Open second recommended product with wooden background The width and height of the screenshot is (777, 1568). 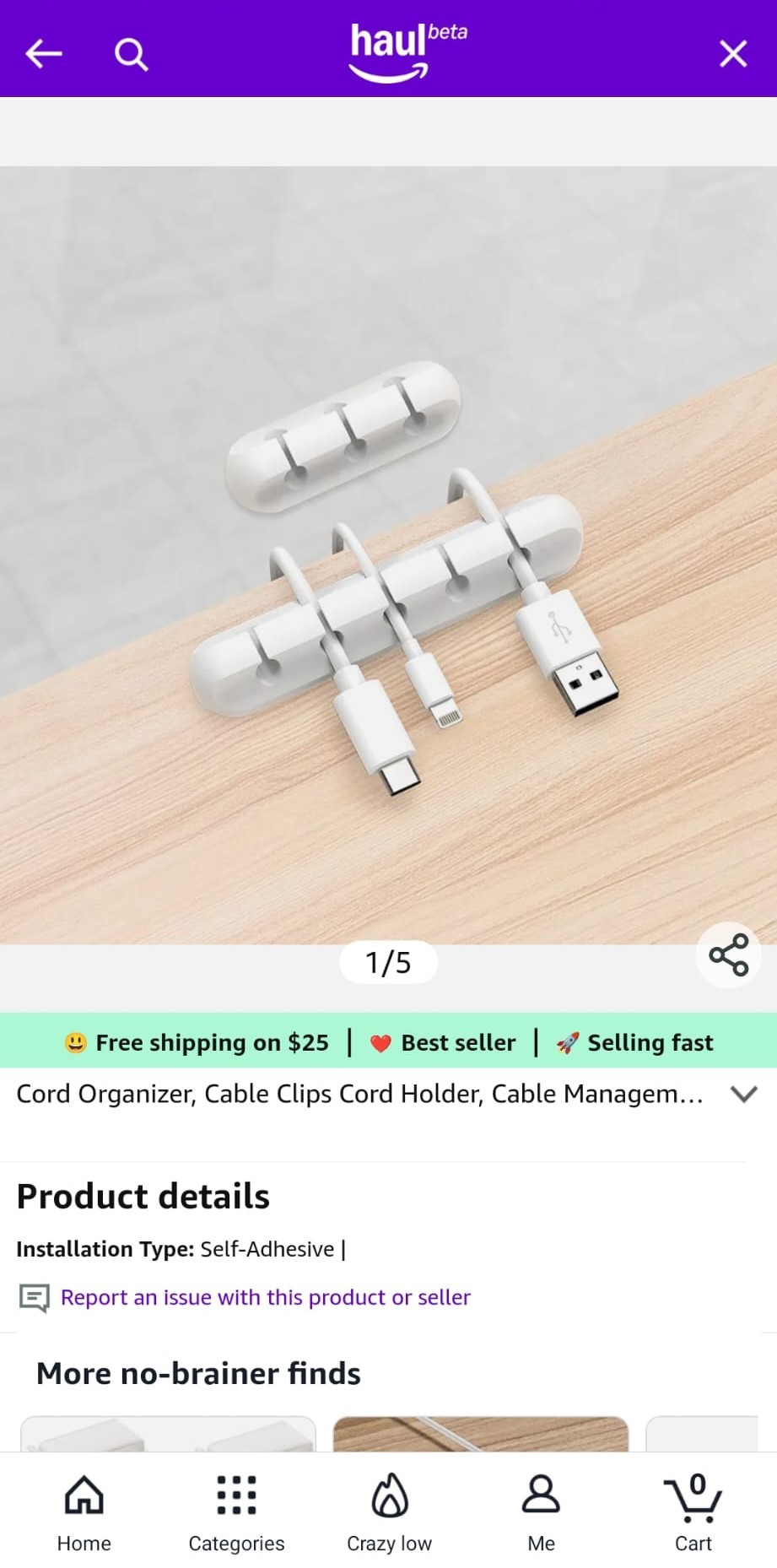tap(481, 1434)
